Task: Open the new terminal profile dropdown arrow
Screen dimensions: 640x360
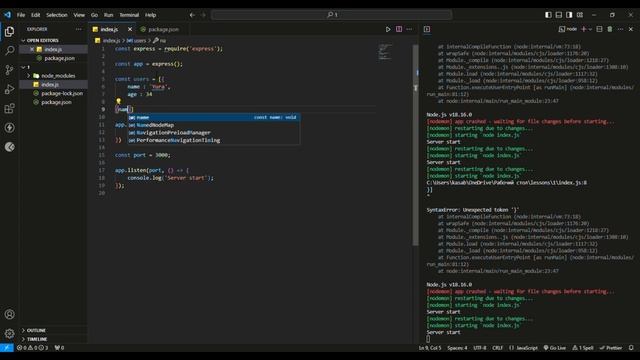Action: [590, 29]
